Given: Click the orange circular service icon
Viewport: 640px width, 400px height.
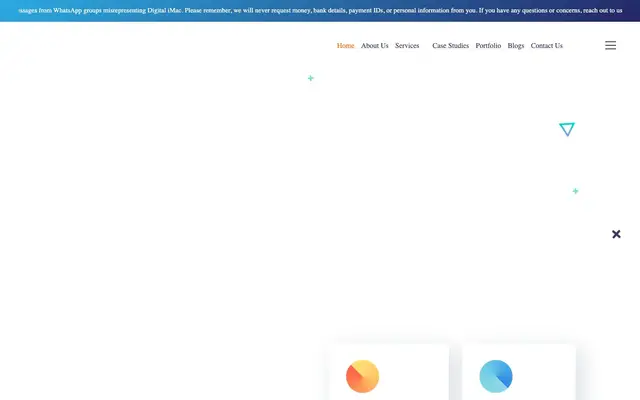Looking at the screenshot, I should (x=362, y=376).
